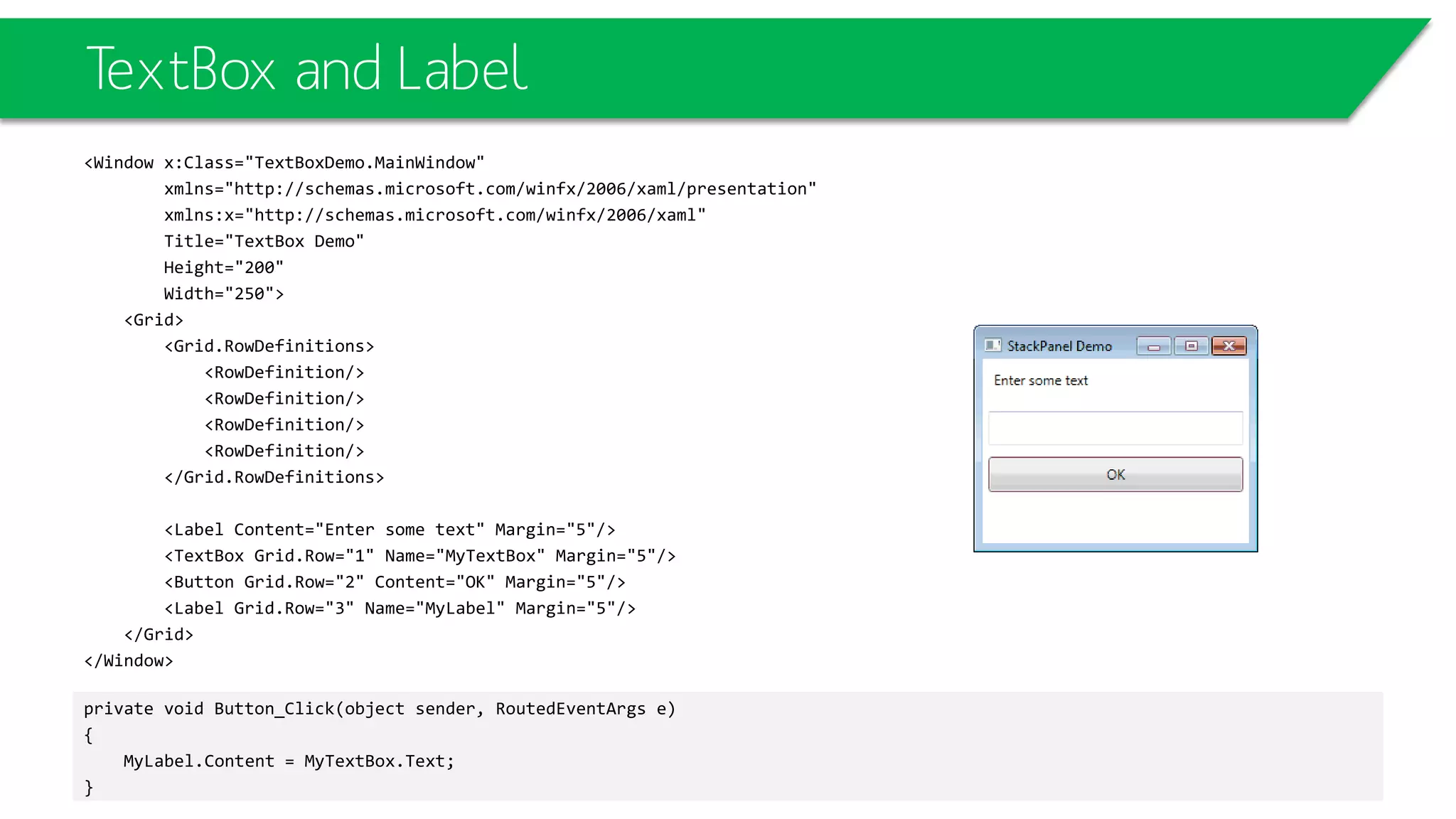Click the Window x:Class code line

284,163
